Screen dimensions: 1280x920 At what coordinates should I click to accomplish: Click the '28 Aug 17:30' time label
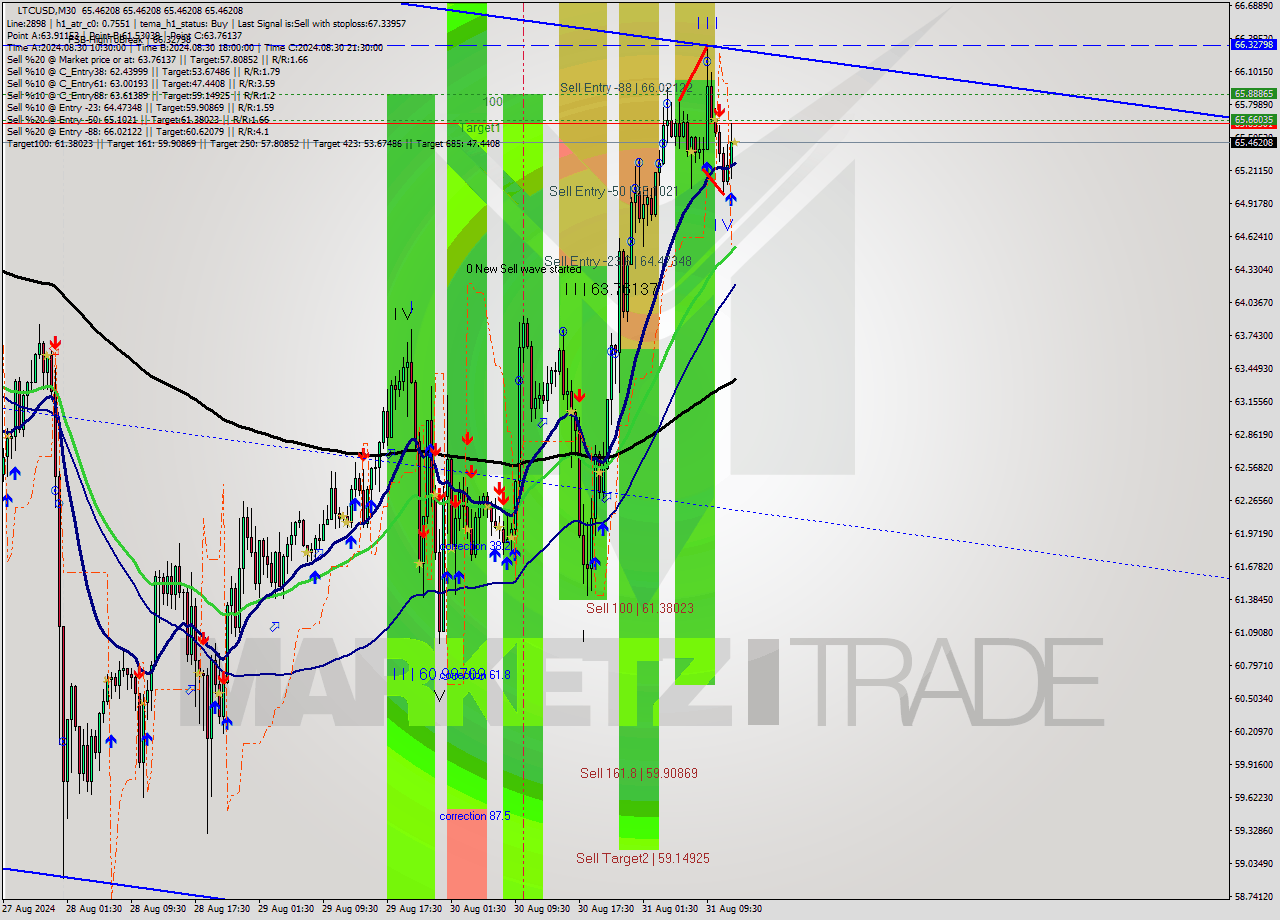[222, 909]
